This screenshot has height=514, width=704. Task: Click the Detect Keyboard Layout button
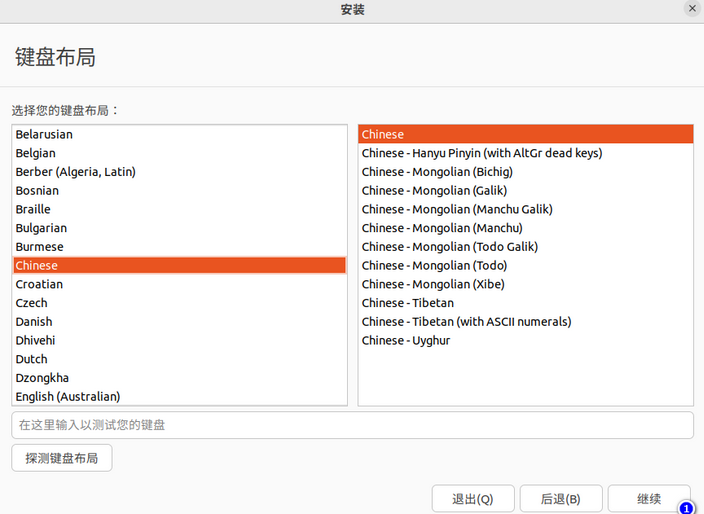pyautogui.click(x=62, y=458)
